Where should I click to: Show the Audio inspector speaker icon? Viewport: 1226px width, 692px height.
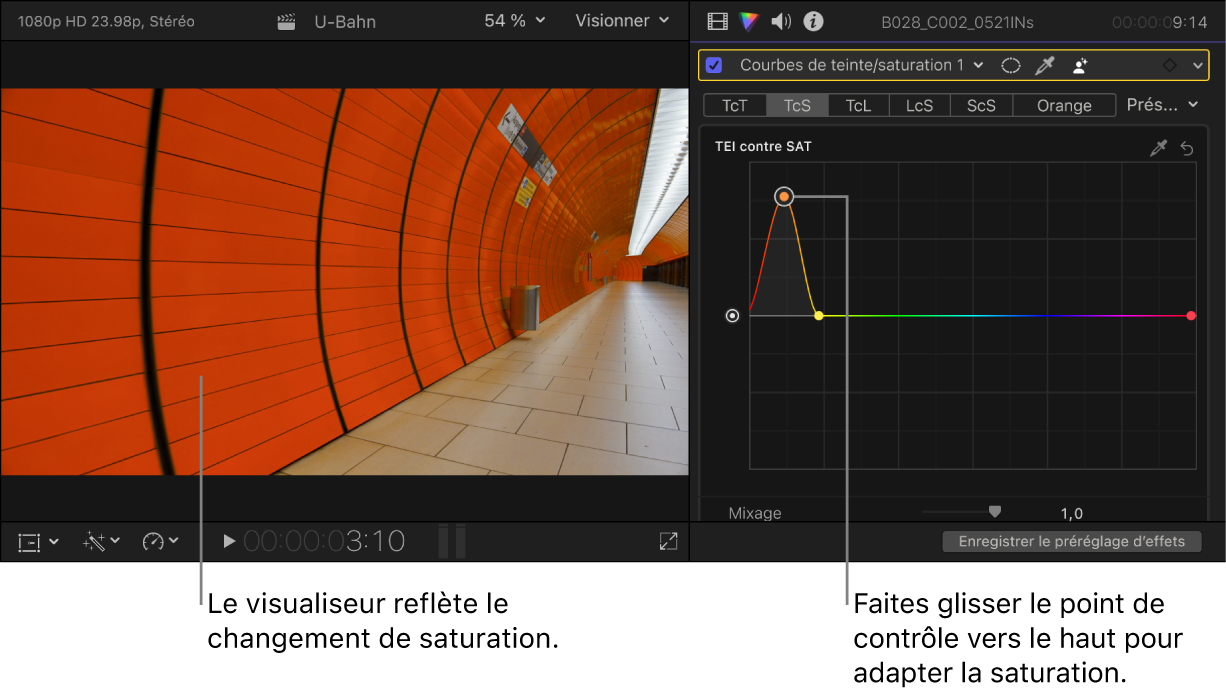(x=781, y=21)
